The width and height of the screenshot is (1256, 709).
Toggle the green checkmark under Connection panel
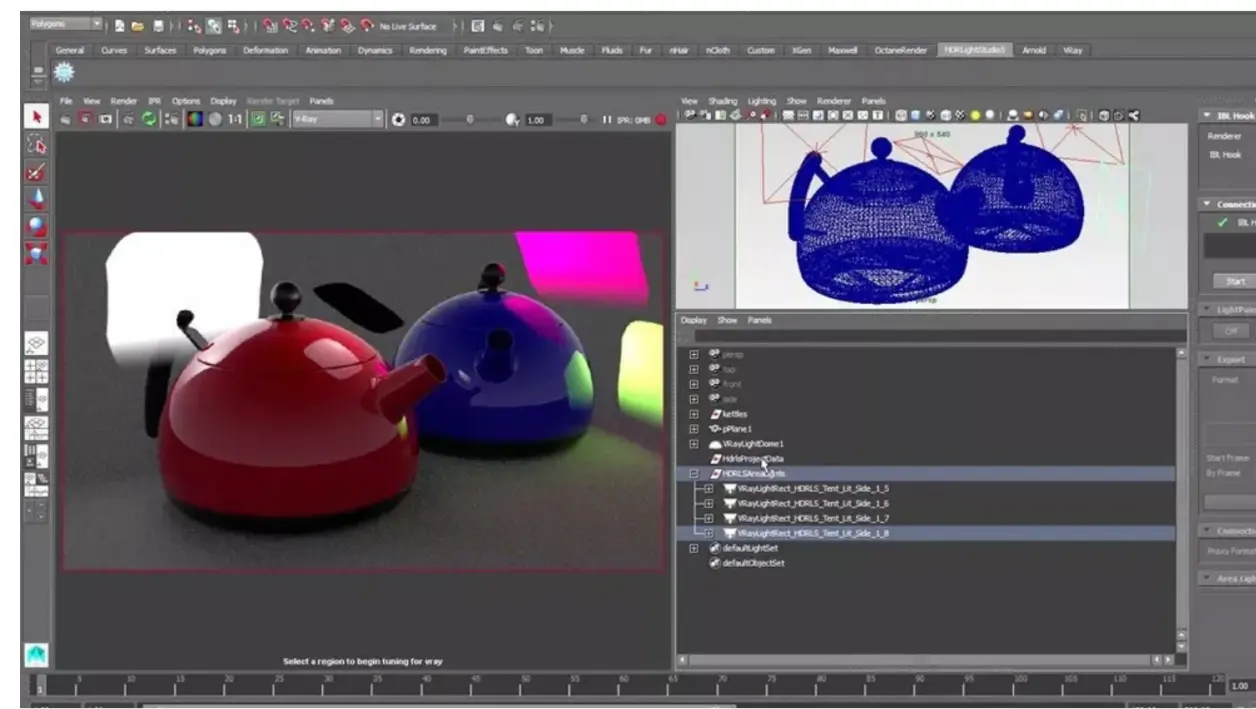tap(1222, 222)
